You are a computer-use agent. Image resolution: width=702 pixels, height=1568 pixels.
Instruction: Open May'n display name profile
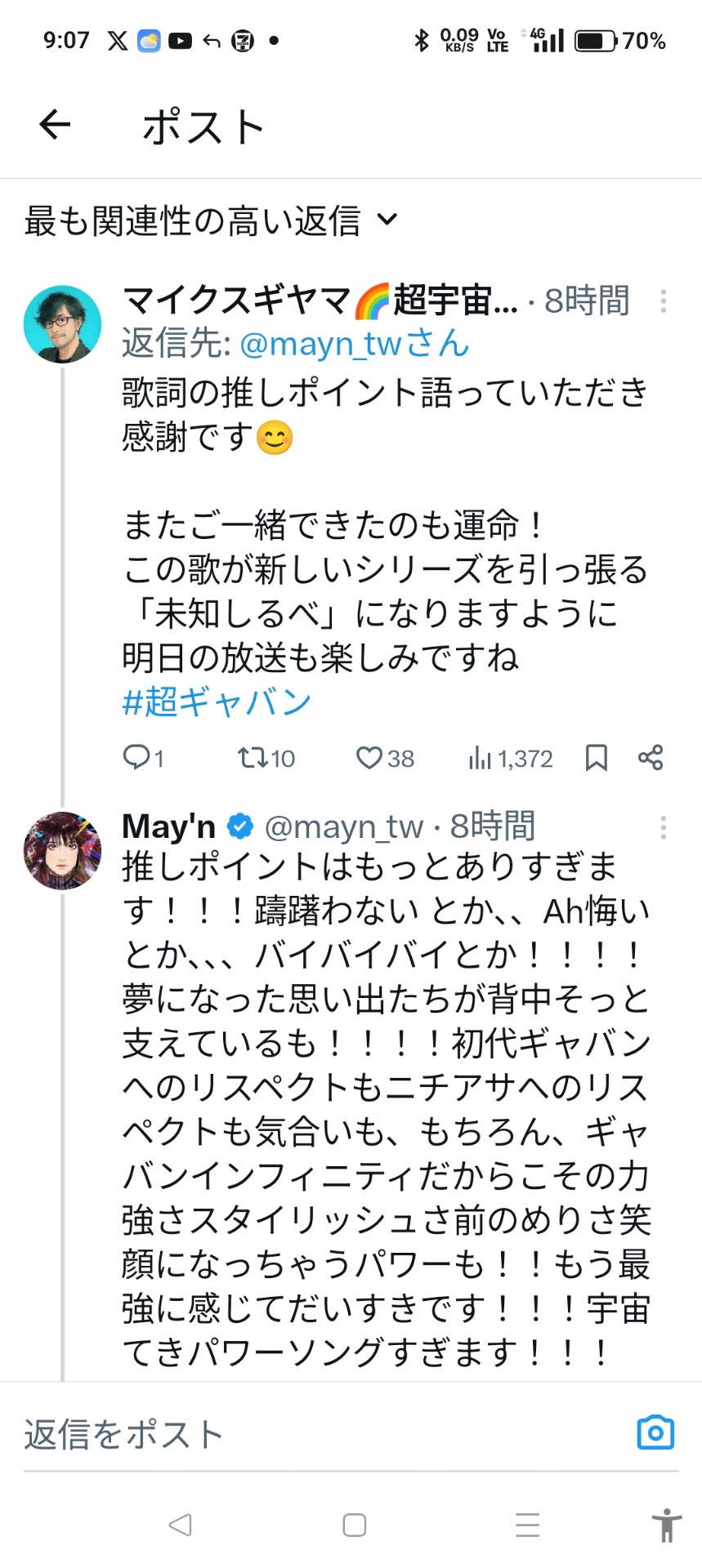168,826
